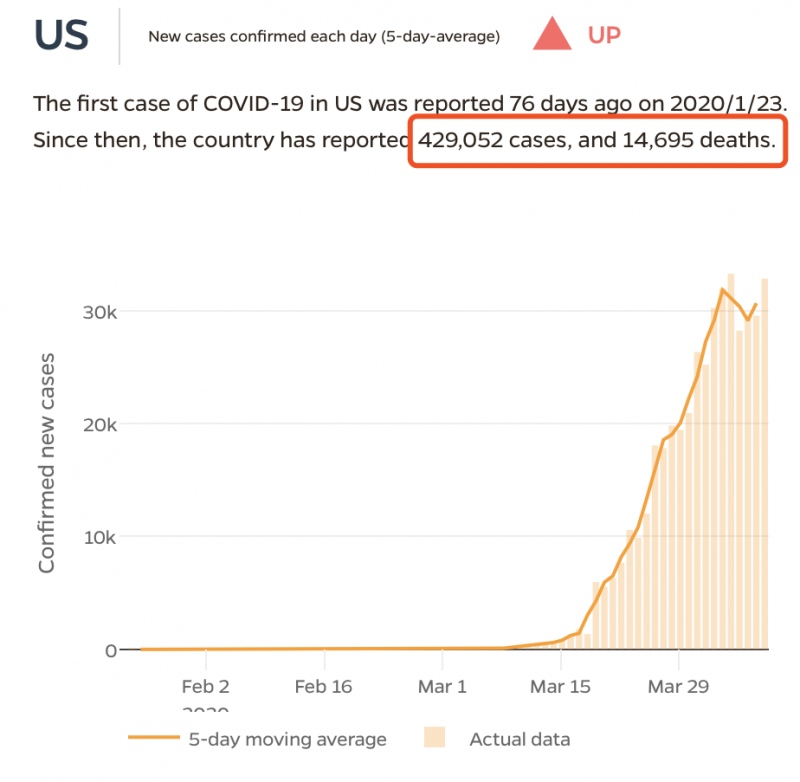The height and width of the screenshot is (782, 800).
Task: Click the New cases confirmed each day subtitle
Action: tap(324, 37)
